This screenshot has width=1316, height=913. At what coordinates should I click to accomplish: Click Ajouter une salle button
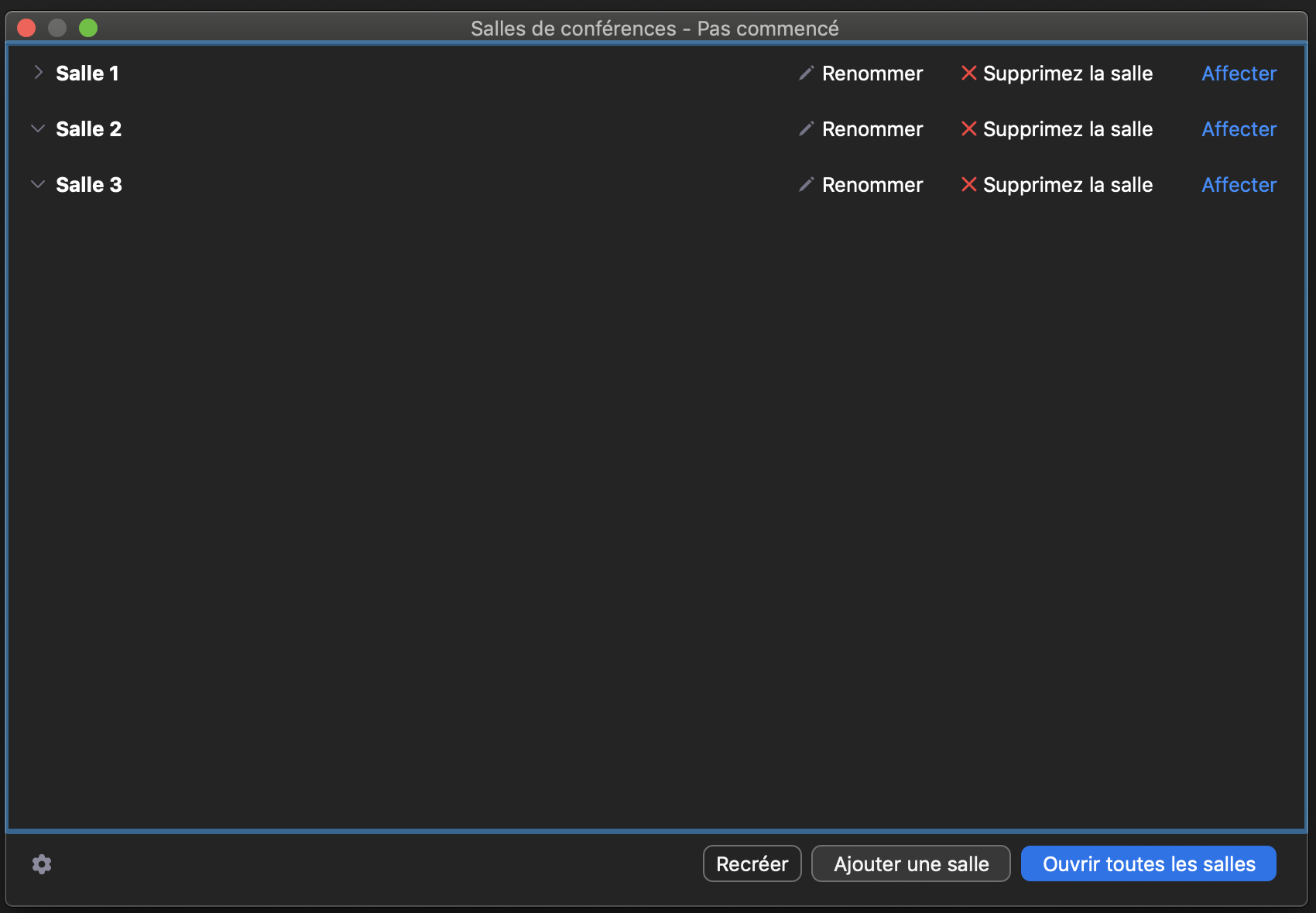pyautogui.click(x=910, y=863)
